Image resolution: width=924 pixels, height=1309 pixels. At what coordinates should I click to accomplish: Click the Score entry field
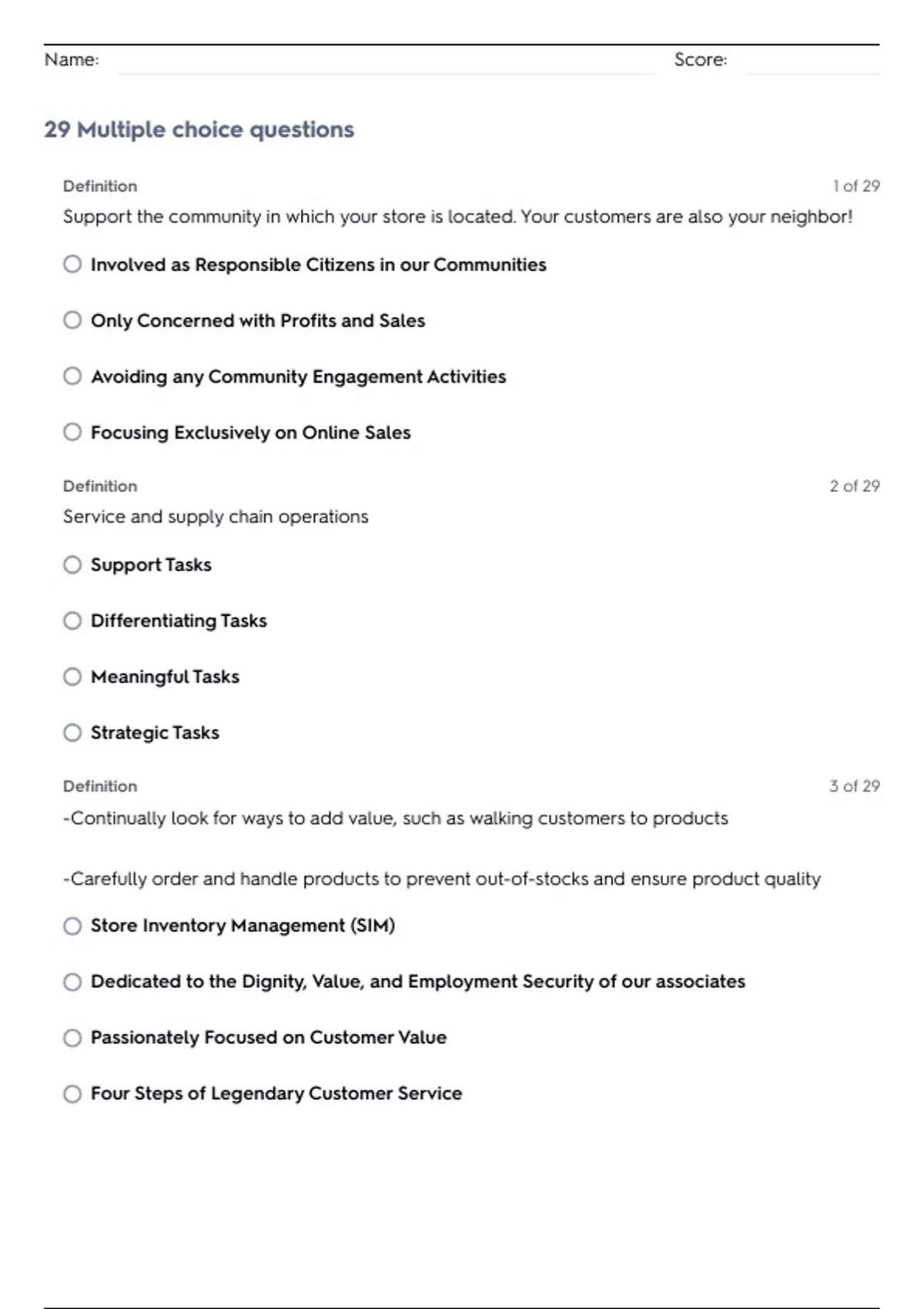click(x=812, y=62)
